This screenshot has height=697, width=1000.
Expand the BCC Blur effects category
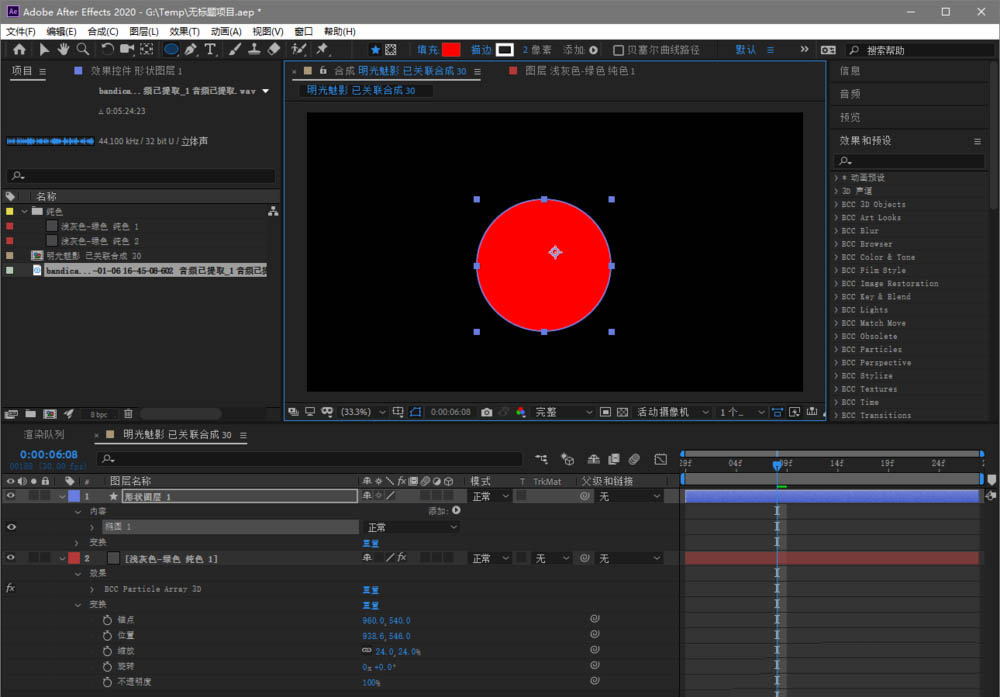(836, 231)
